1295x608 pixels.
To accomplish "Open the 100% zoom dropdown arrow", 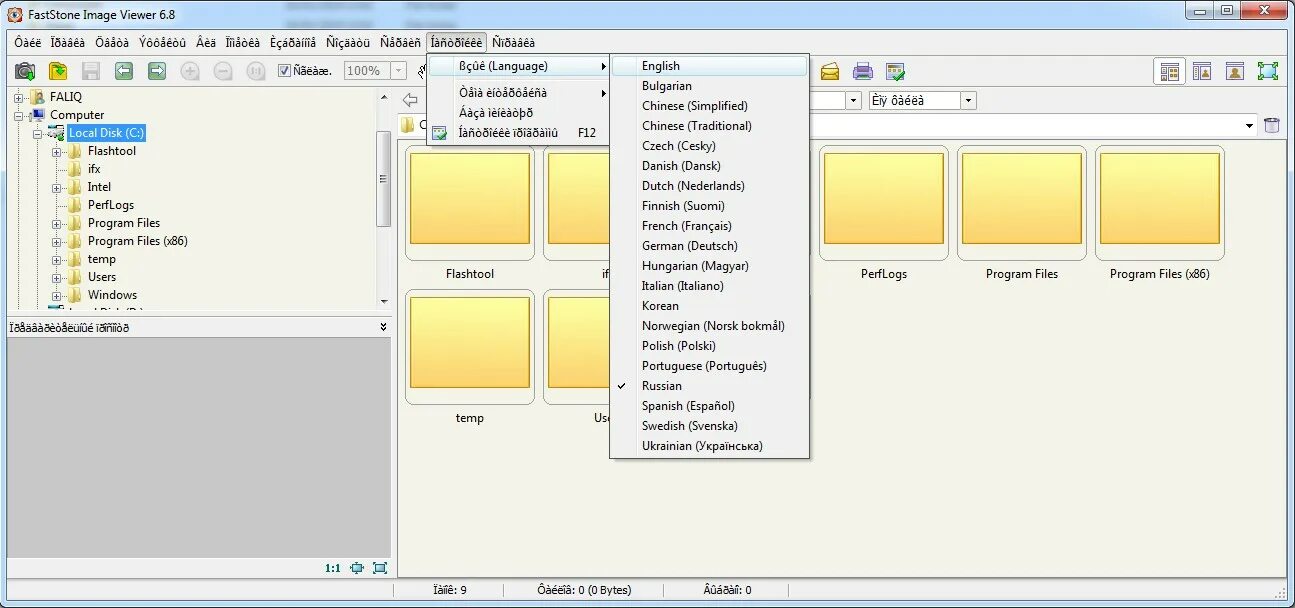I will click(x=399, y=71).
